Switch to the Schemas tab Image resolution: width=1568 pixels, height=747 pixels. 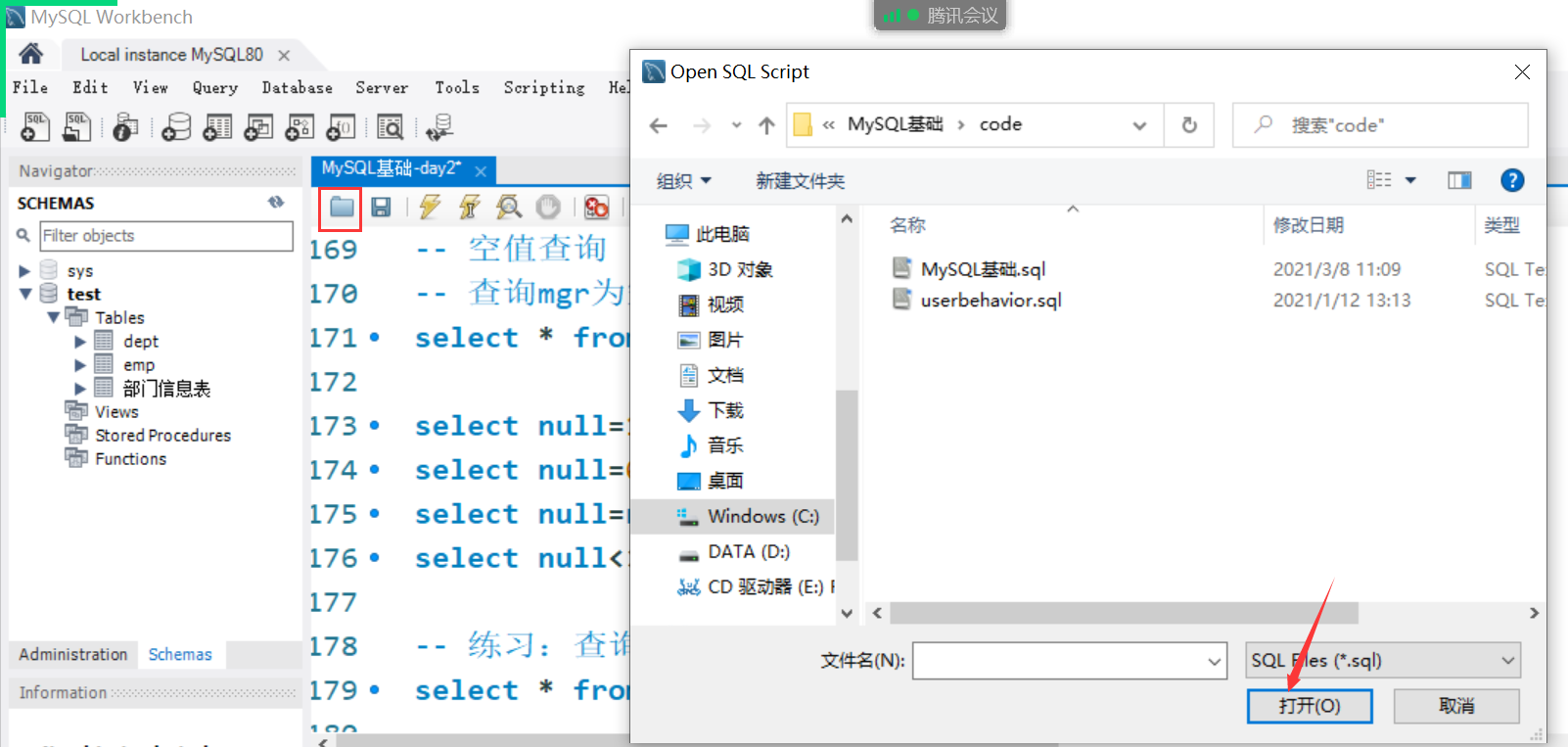[x=180, y=654]
